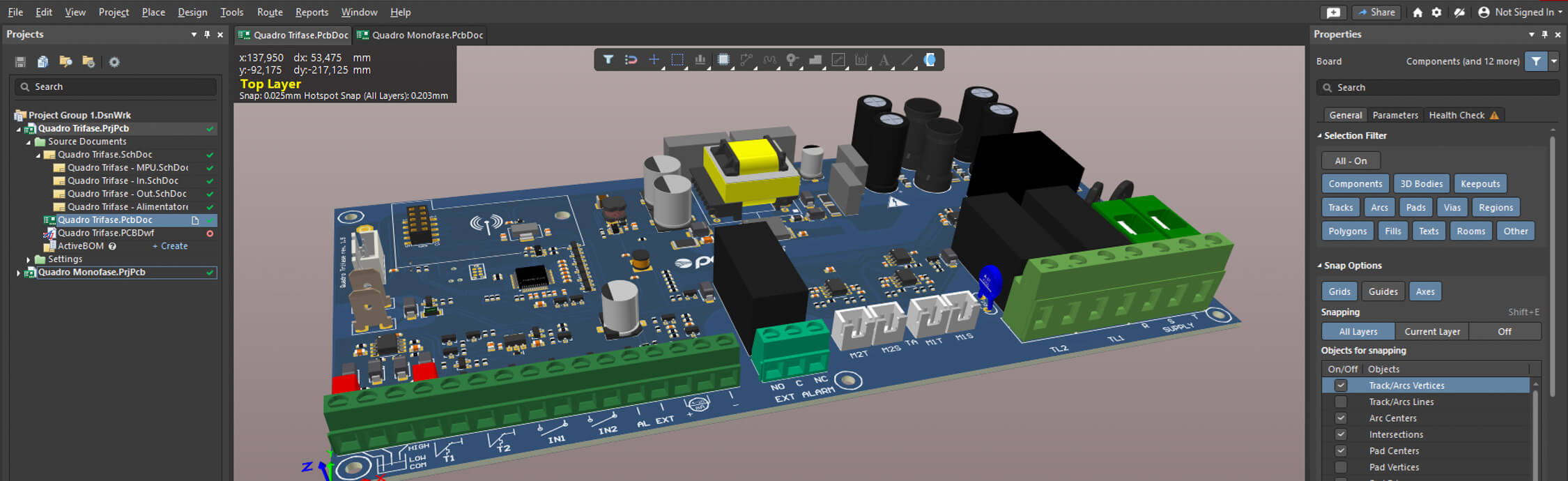Open the Place menu

tap(153, 13)
